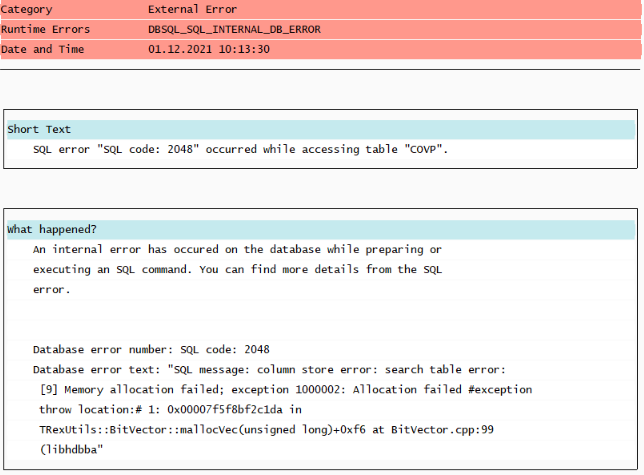Select the 01.12.2021 10:13:30 timestamp
Viewport: 644px width, 475px height.
click(x=209, y=49)
